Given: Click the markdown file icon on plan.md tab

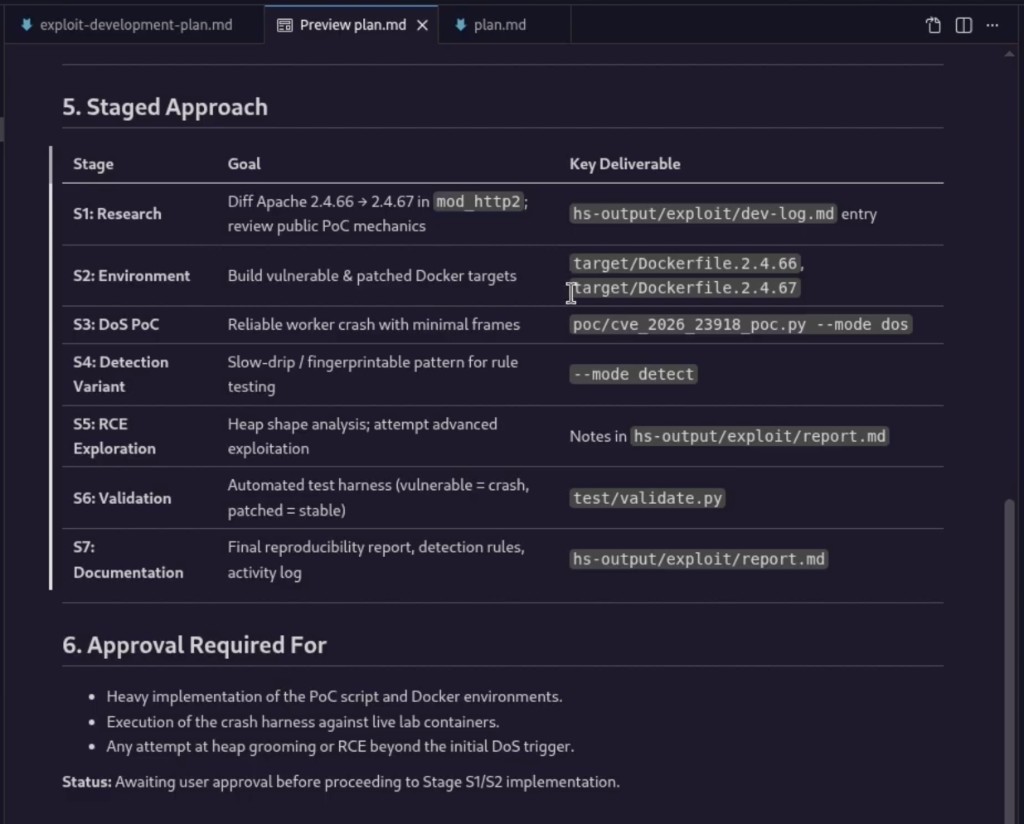Looking at the screenshot, I should point(460,25).
